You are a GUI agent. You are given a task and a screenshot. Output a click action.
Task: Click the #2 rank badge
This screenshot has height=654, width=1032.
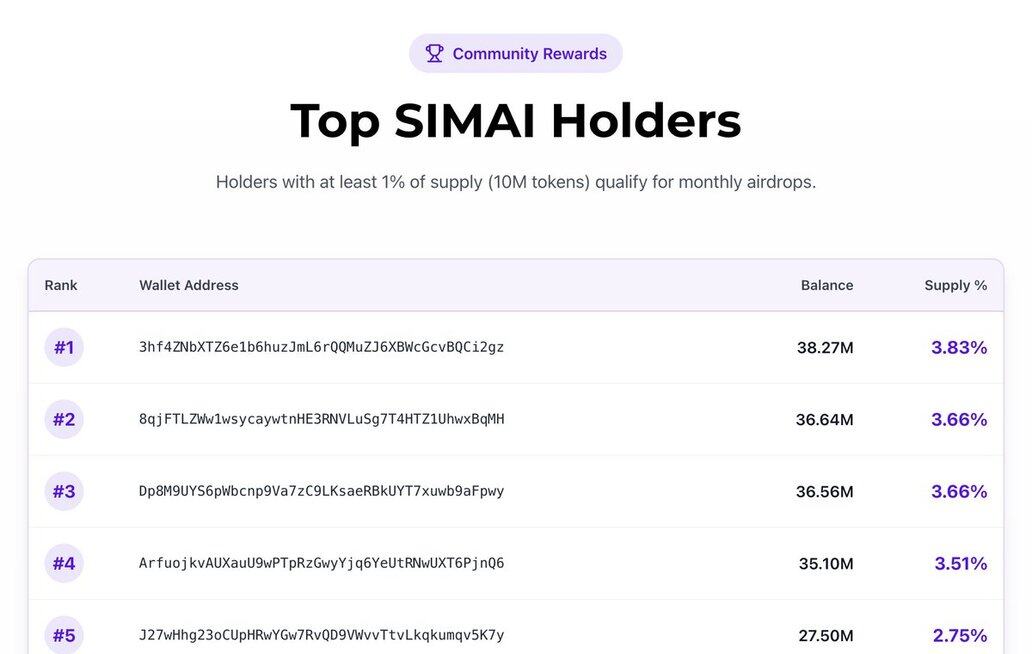tap(64, 419)
